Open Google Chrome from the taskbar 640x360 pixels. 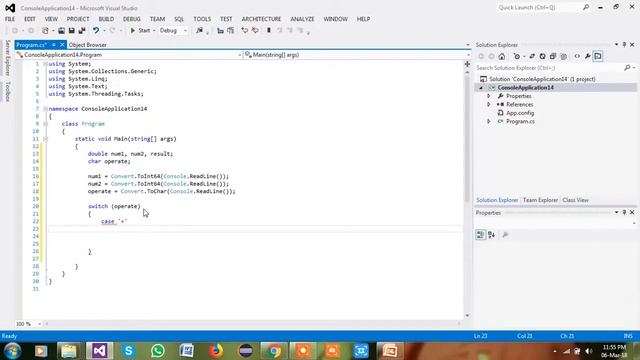(274, 351)
